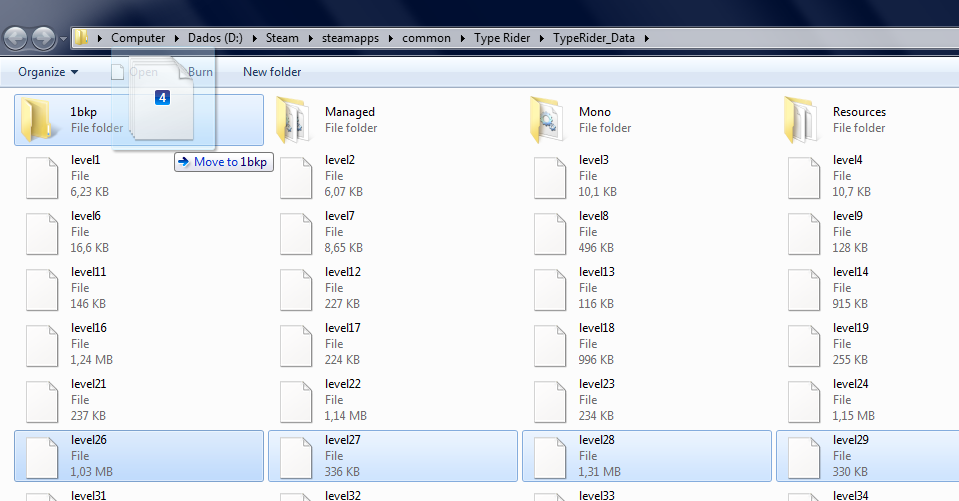Select the level2 file icon
959x501 pixels.
[296, 178]
